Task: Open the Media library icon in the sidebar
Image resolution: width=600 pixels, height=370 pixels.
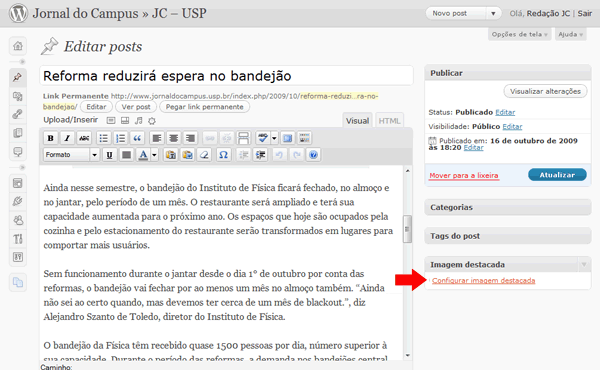Action: pyautogui.click(x=18, y=96)
